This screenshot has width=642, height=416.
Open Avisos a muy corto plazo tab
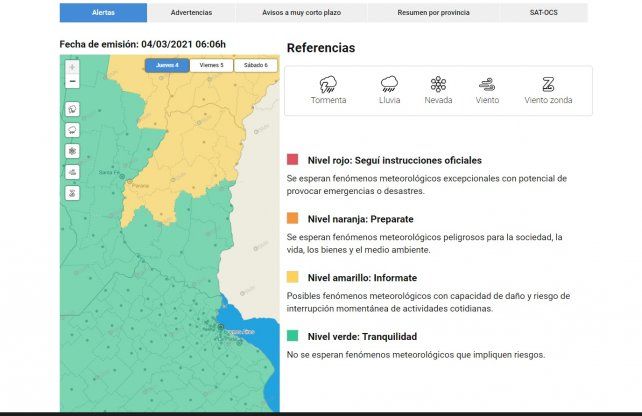point(300,13)
